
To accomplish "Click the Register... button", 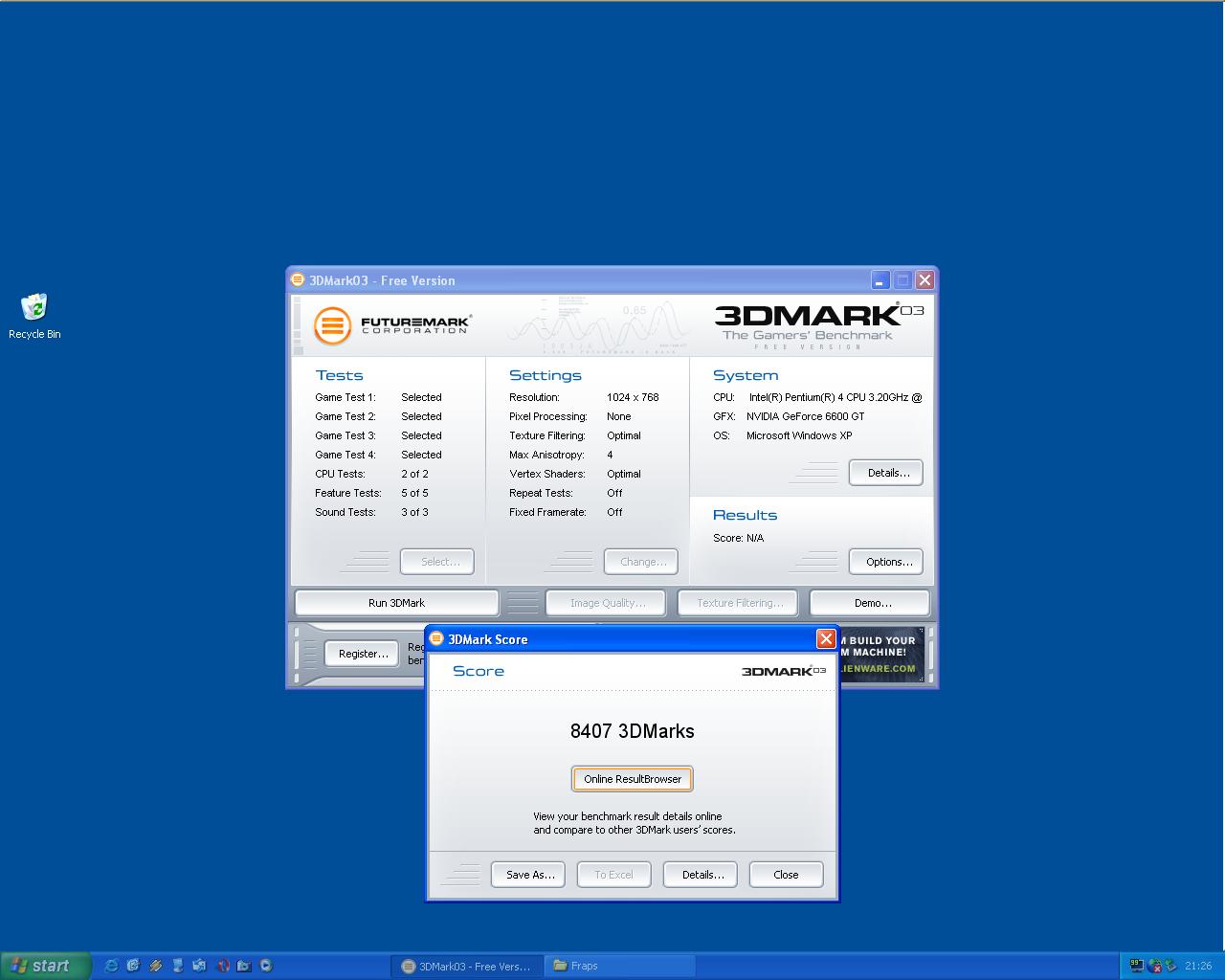I will point(362,654).
